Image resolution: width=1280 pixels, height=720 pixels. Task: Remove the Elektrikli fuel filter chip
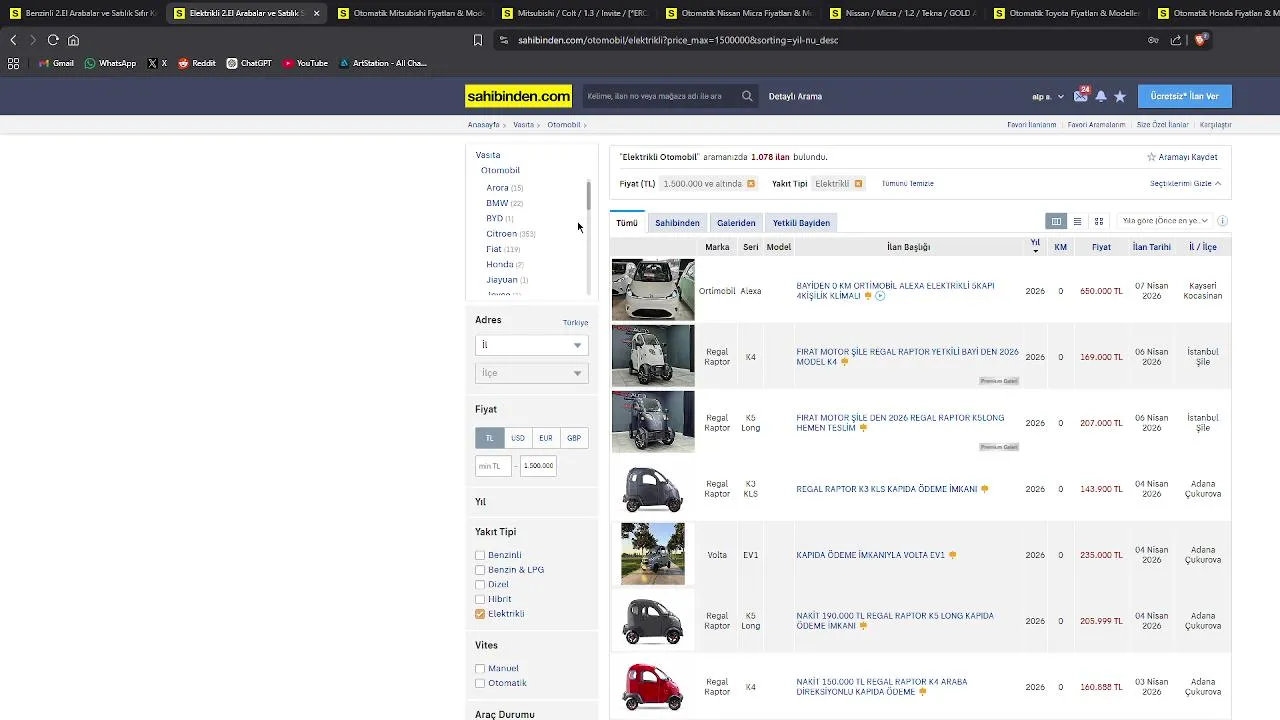coord(858,184)
